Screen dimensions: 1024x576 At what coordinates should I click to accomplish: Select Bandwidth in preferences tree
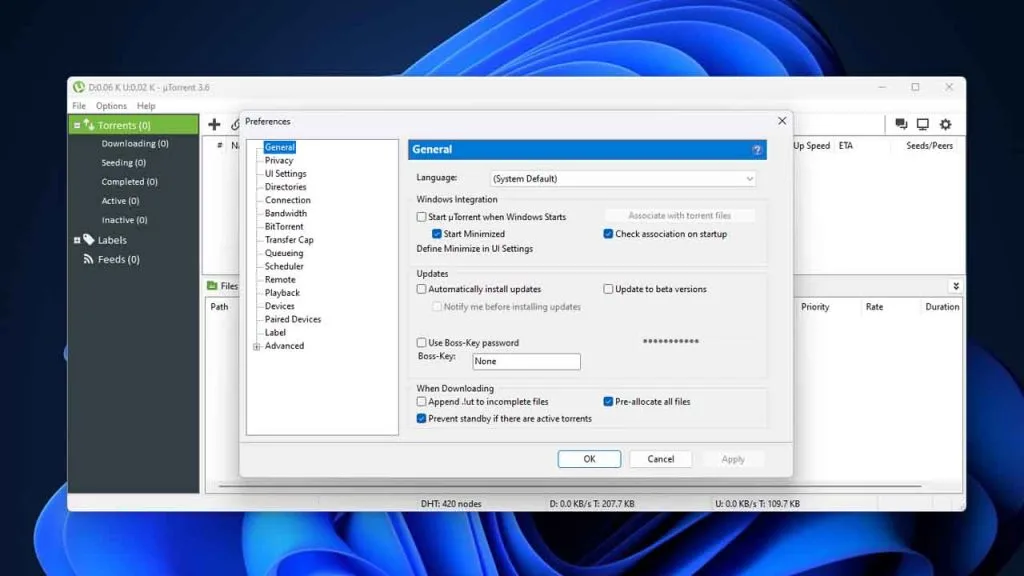coord(285,214)
